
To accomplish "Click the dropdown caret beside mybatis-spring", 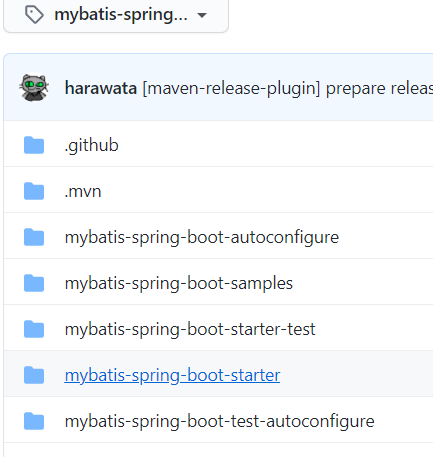I will pos(202,15).
